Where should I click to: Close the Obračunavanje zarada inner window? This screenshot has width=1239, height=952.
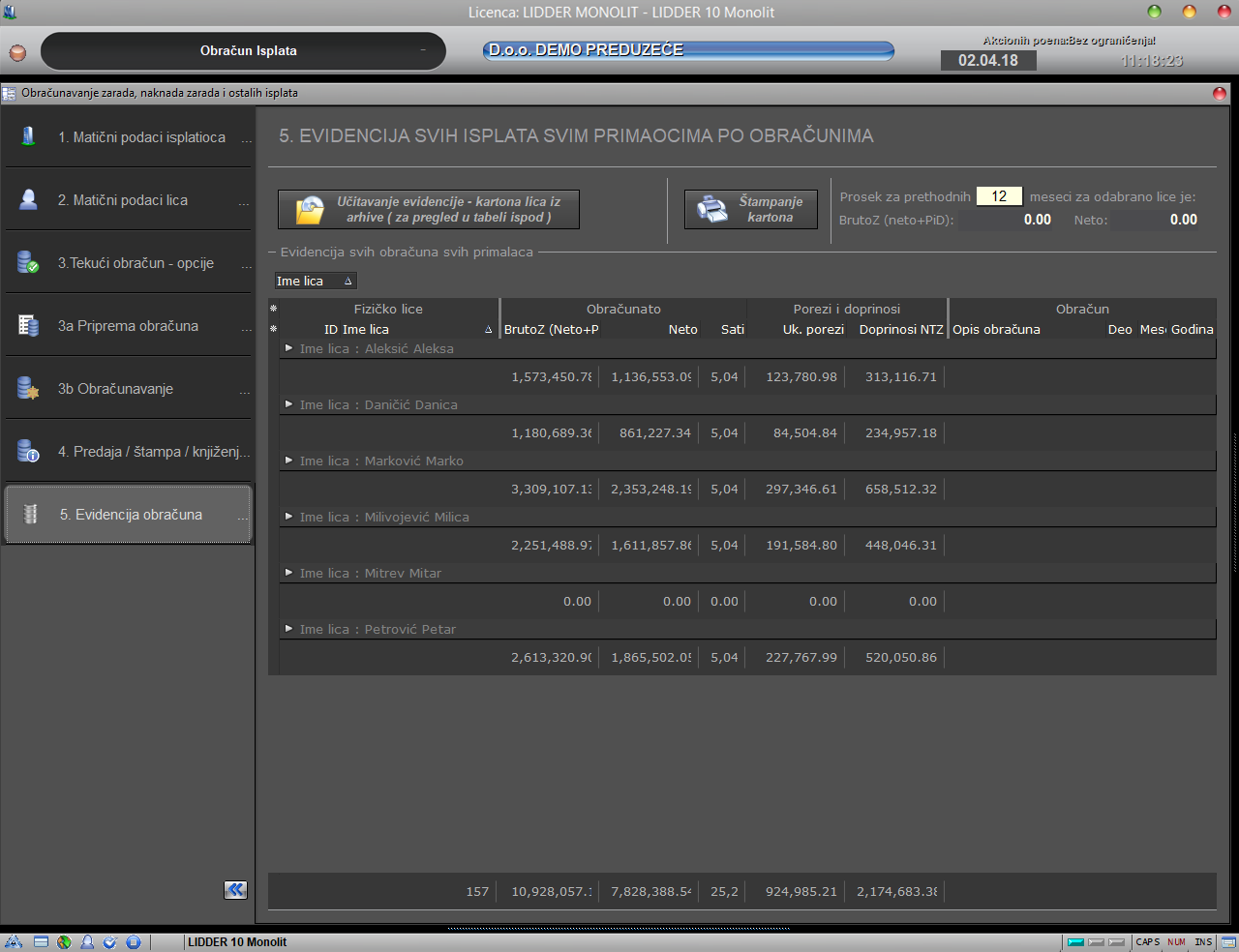click(x=1220, y=93)
